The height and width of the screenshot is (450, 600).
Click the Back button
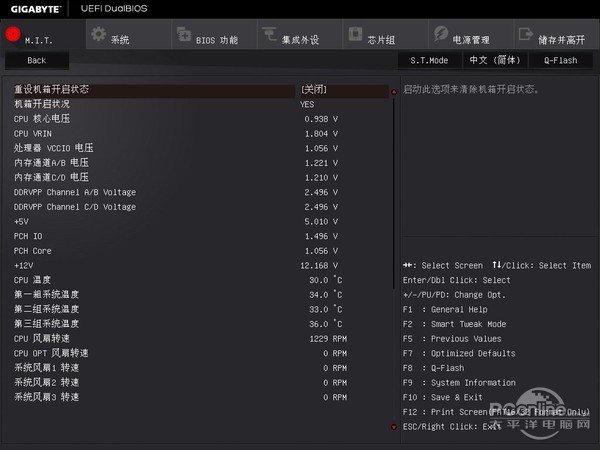(x=37, y=60)
